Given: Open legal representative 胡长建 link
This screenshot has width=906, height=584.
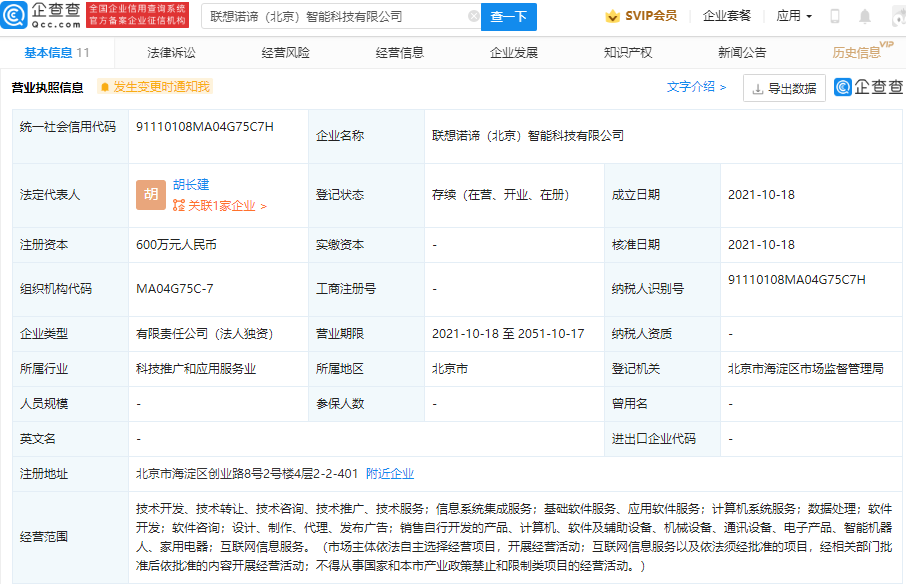Looking at the screenshot, I should [x=191, y=185].
